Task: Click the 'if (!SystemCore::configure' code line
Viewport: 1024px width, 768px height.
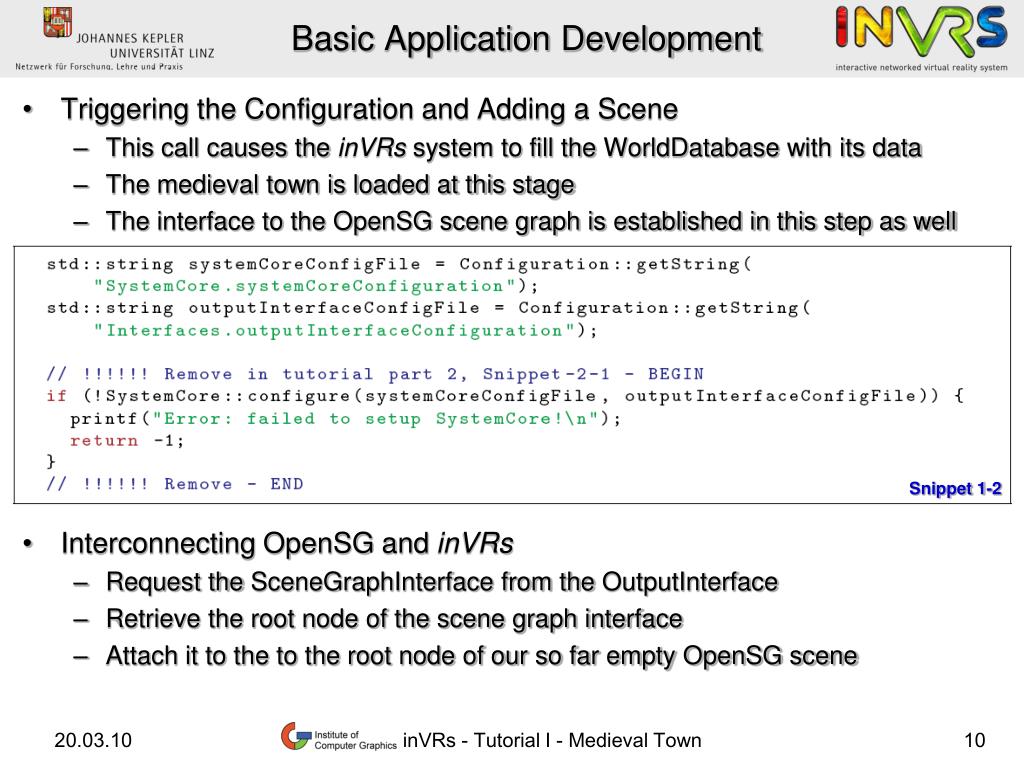Action: [x=505, y=396]
